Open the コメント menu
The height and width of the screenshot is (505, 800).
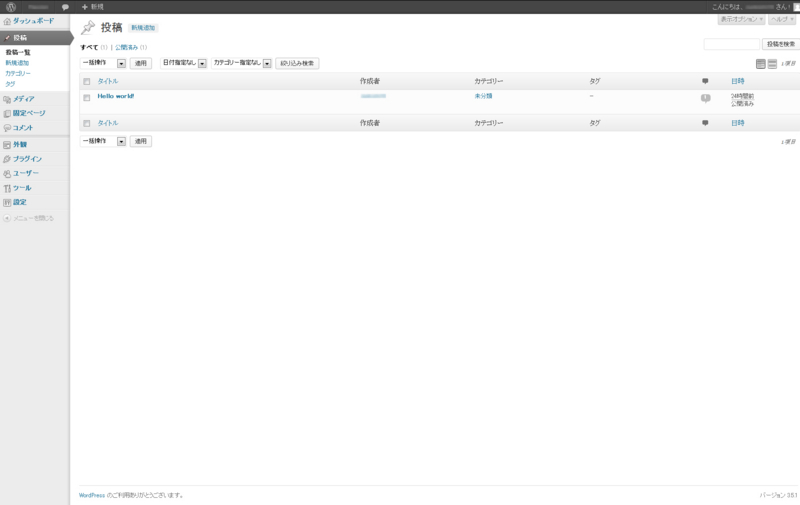tap(23, 128)
